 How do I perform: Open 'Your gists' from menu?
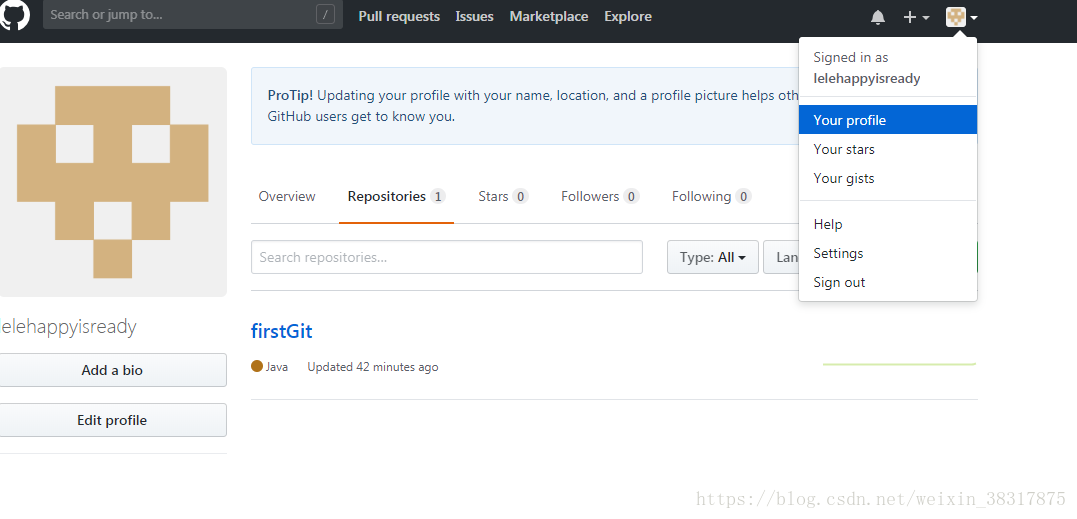[887, 178]
